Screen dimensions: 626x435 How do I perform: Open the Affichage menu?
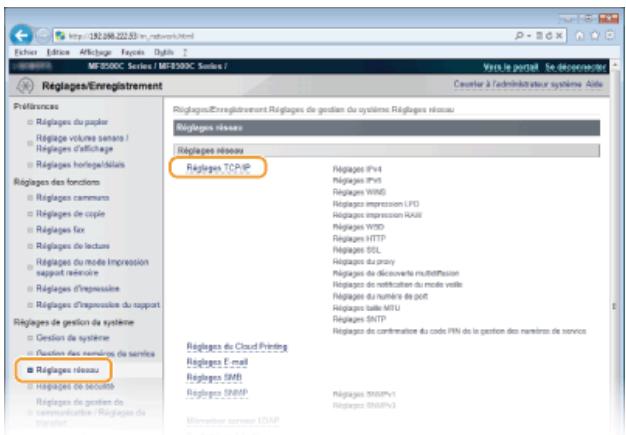click(x=95, y=52)
